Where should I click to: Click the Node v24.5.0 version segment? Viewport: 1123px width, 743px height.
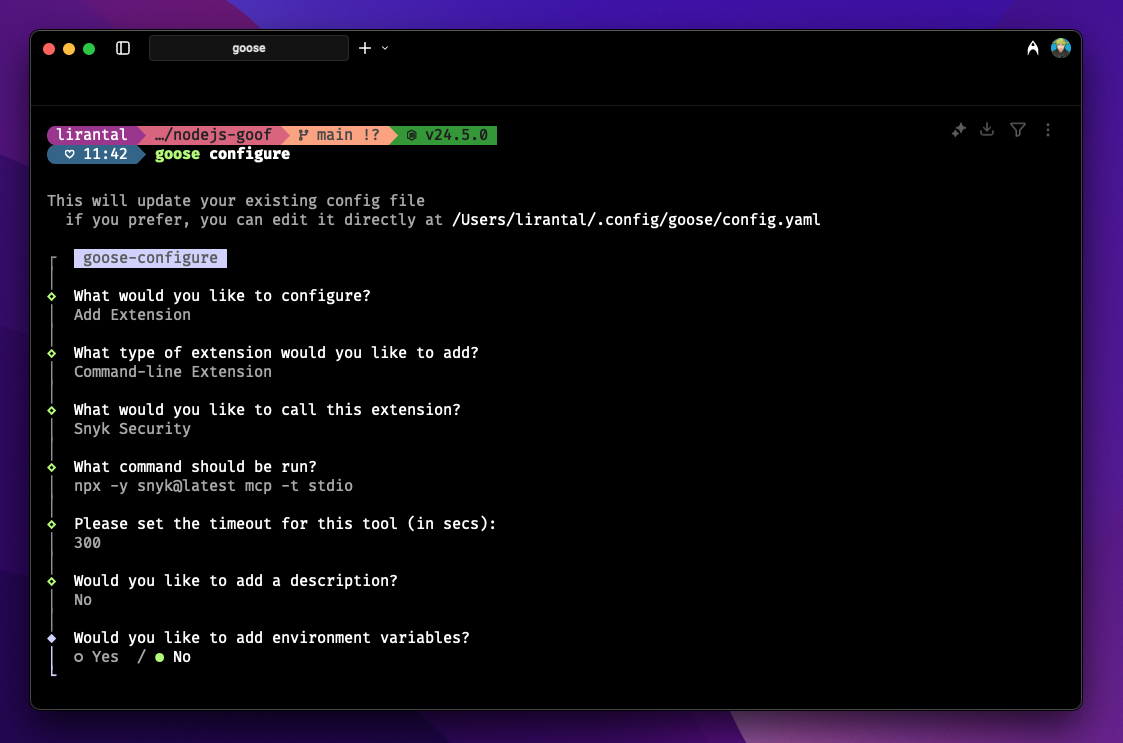click(448, 135)
